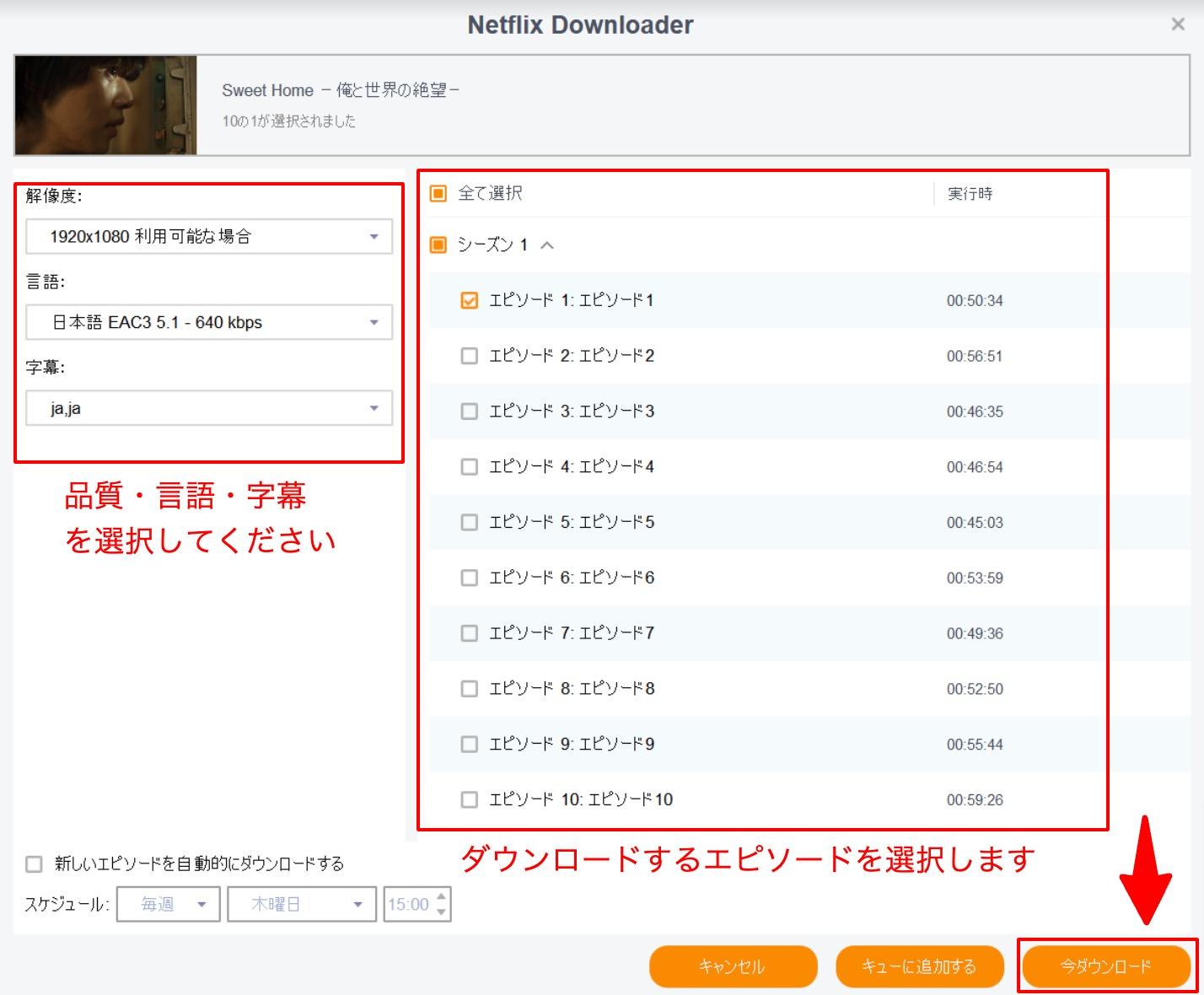Screen dimensions: 1204x995
Task: Click the 00:53:59 duration value
Action: pyautogui.click(x=975, y=578)
